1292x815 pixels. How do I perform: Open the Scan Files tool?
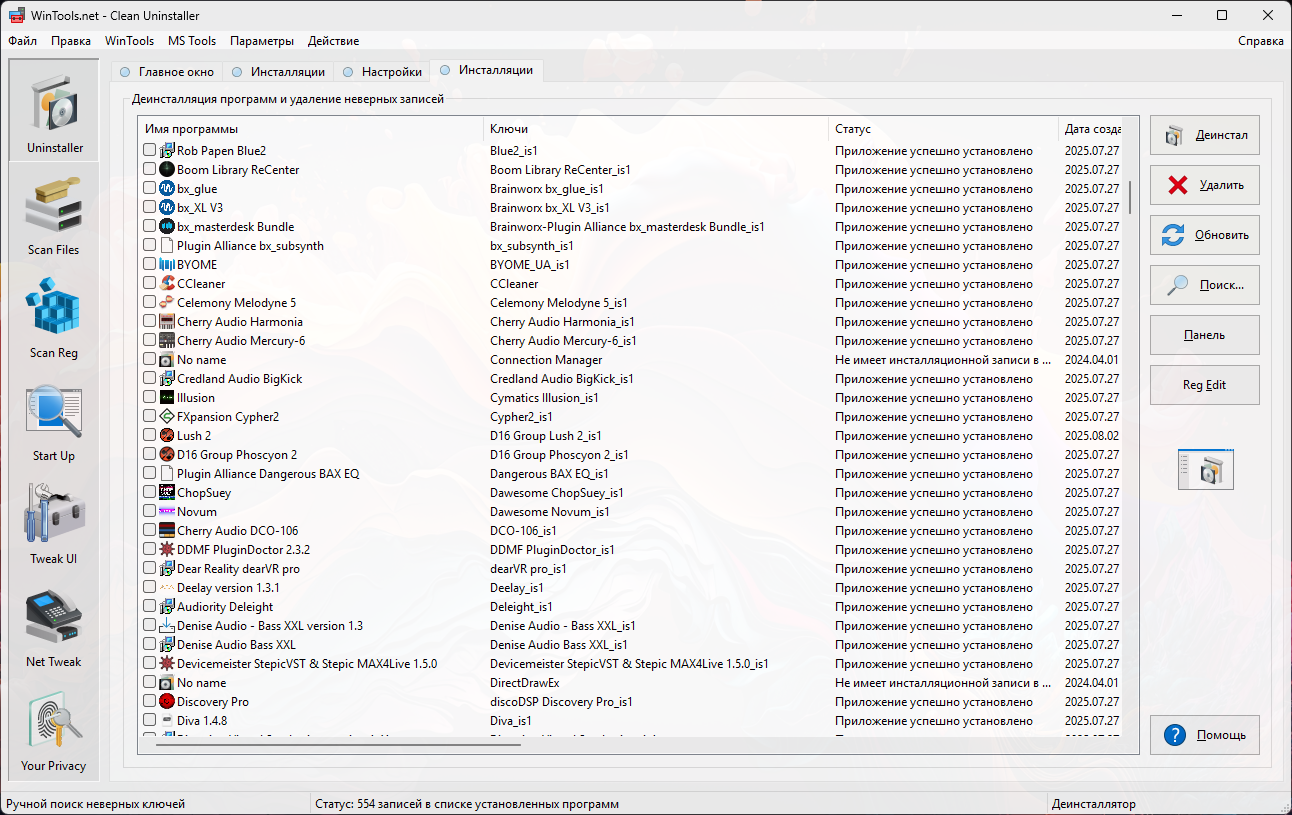pos(54,214)
